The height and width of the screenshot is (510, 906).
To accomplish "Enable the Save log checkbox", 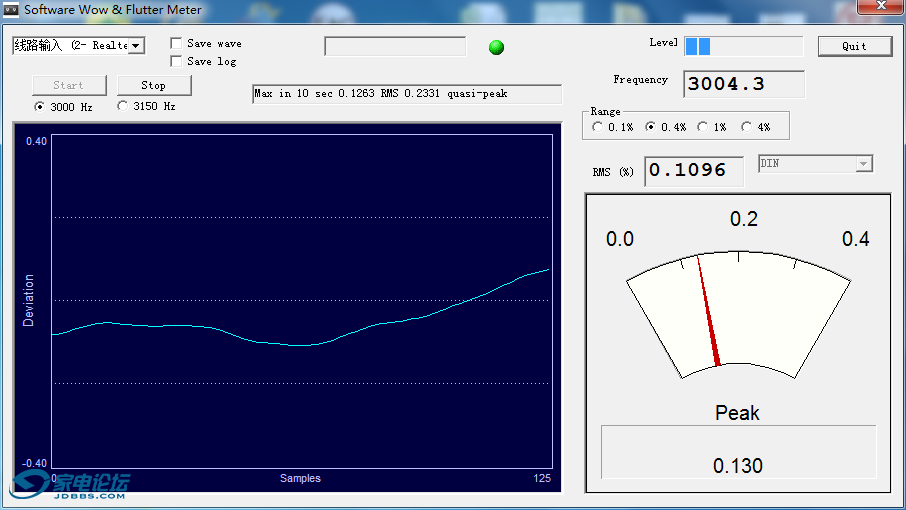I will [x=176, y=61].
